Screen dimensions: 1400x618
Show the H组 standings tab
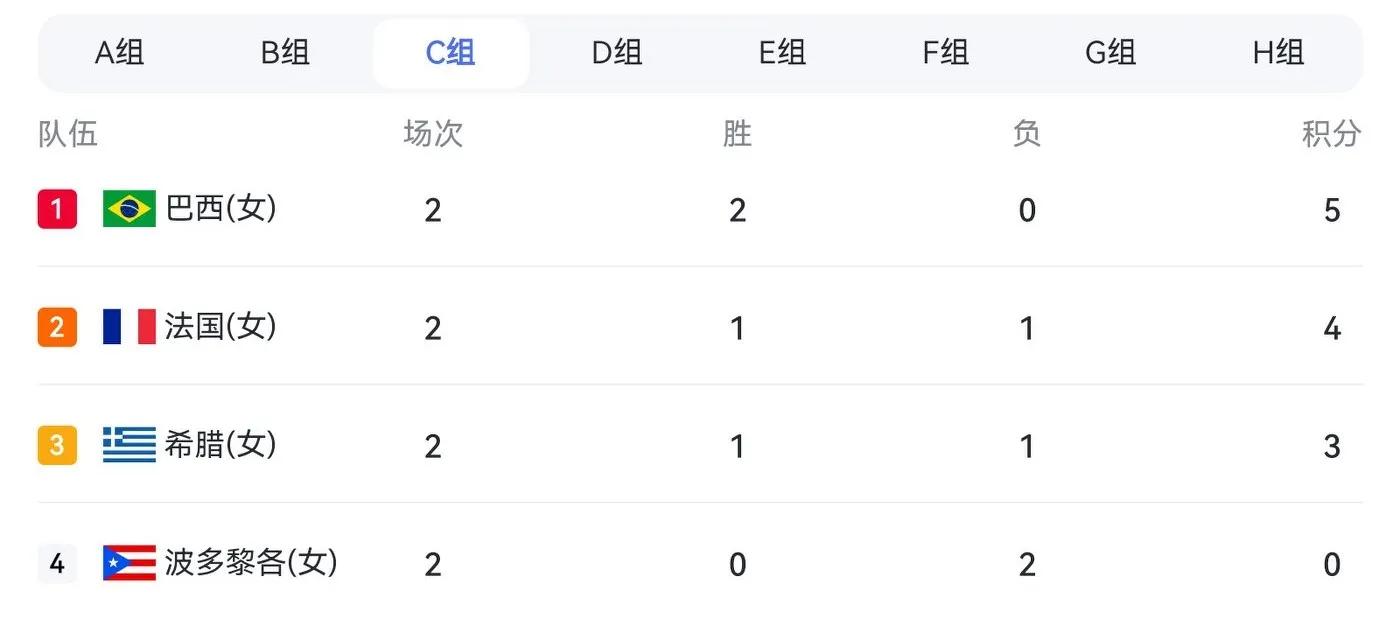tap(1278, 53)
